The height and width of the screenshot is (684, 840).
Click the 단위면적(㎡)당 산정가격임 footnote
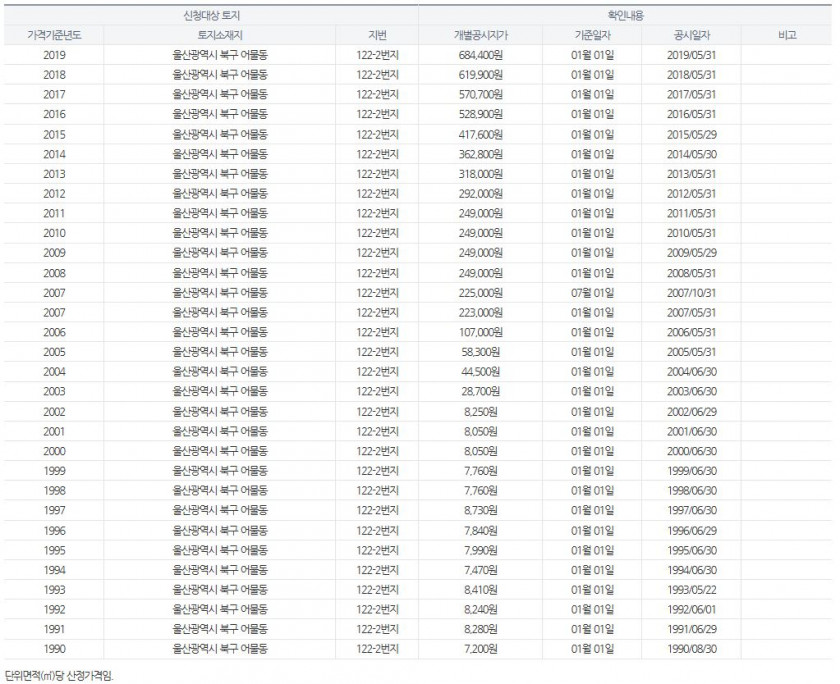(x=59, y=675)
